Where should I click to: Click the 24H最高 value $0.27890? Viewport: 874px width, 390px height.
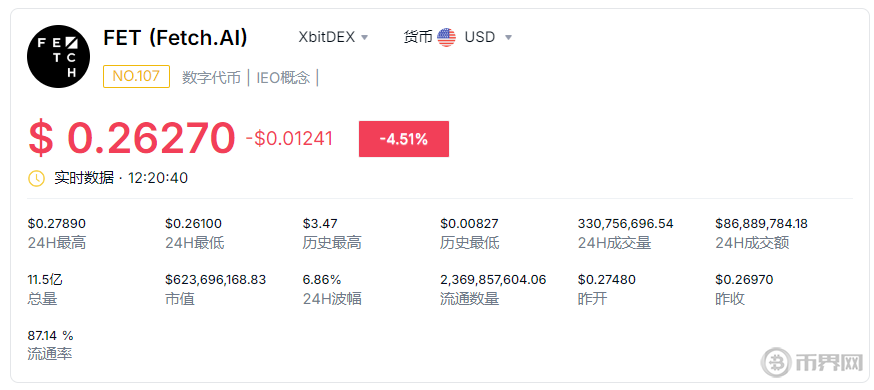57,224
